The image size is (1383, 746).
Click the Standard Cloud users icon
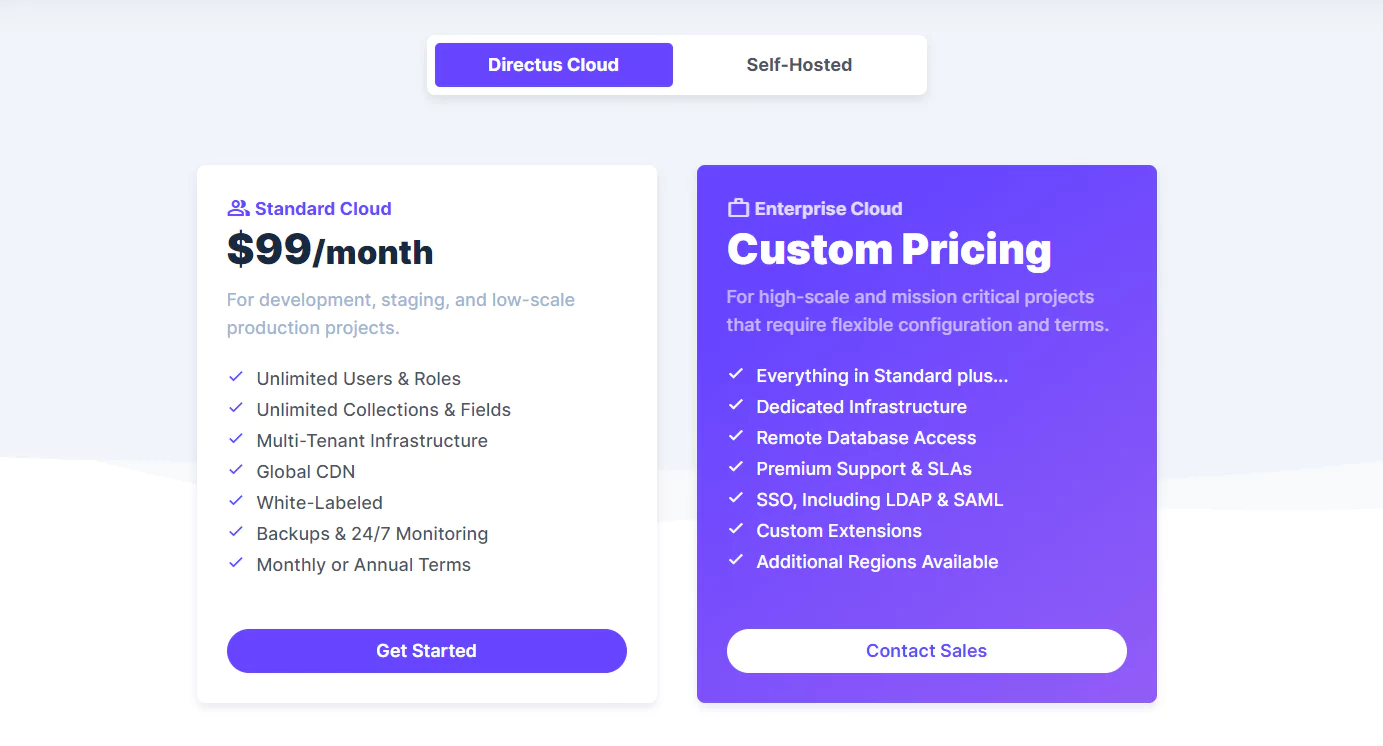point(238,208)
